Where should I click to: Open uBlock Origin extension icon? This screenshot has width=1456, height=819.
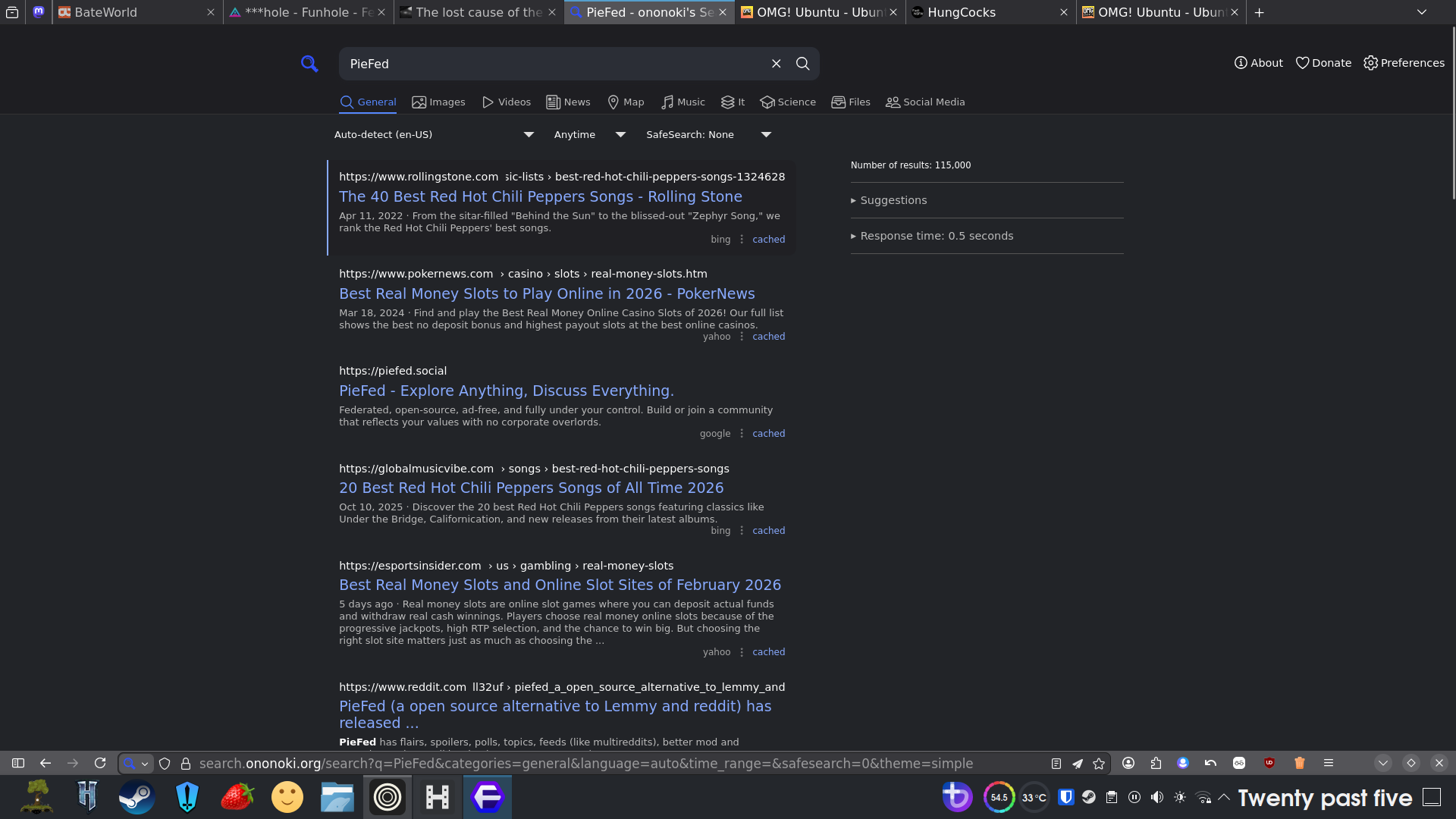click(x=1269, y=764)
